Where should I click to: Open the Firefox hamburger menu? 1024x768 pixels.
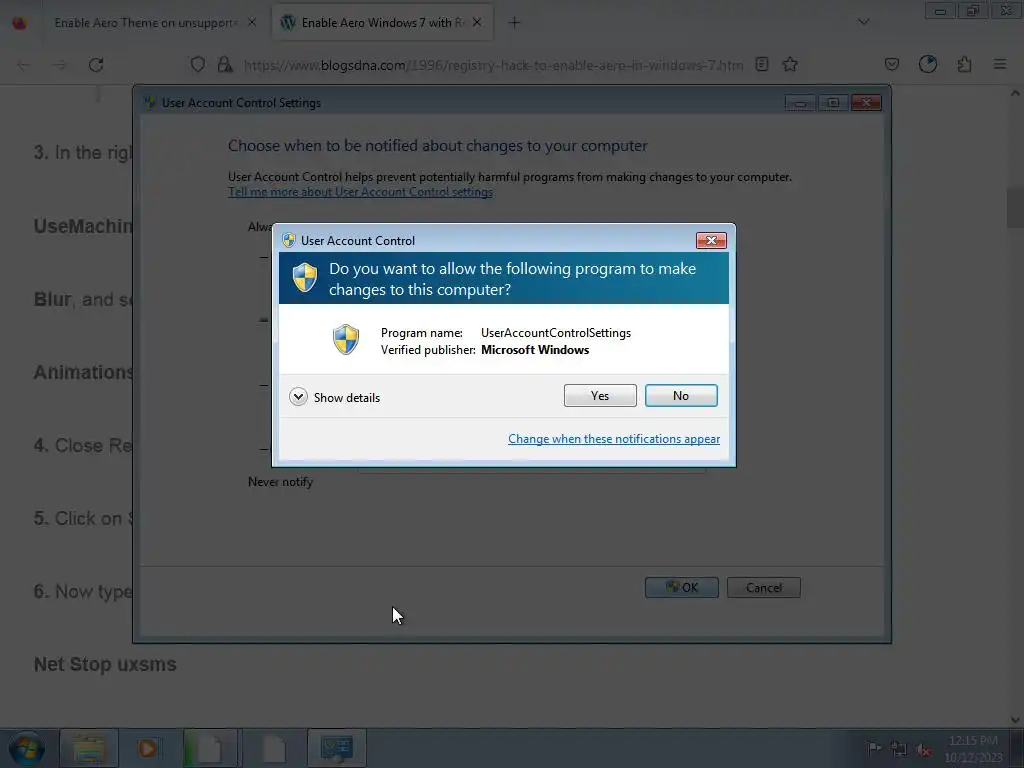click(x=1000, y=65)
